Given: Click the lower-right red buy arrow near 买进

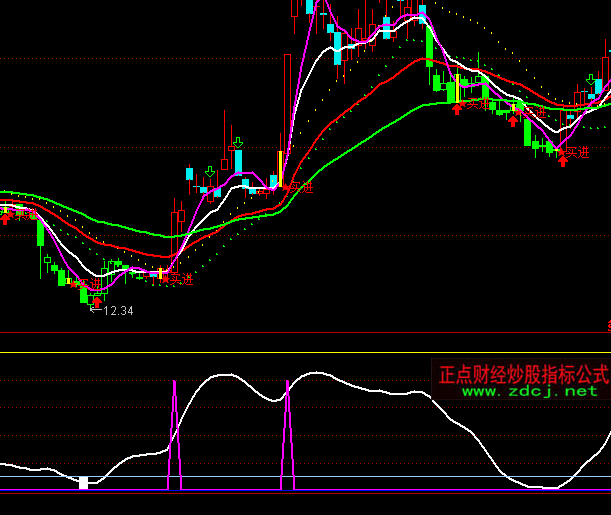Looking at the screenshot, I should 563,159.
